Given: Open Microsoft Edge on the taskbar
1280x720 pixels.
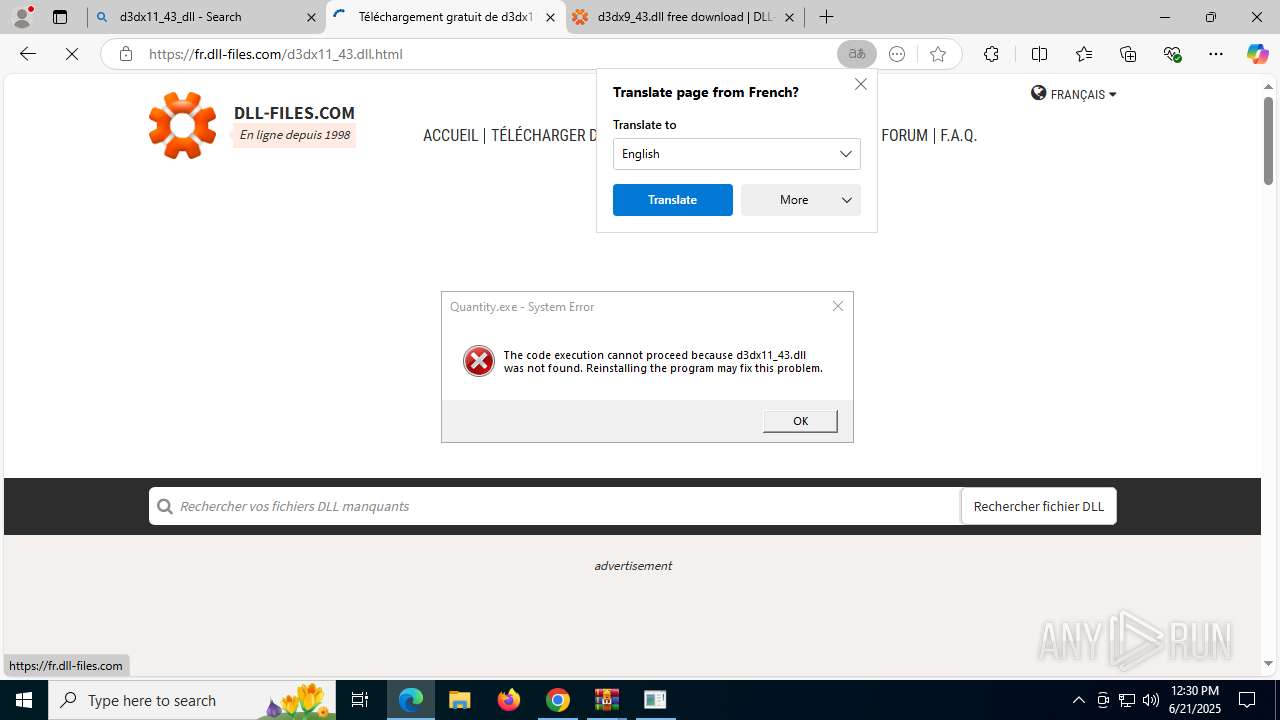Looking at the screenshot, I should [411, 700].
